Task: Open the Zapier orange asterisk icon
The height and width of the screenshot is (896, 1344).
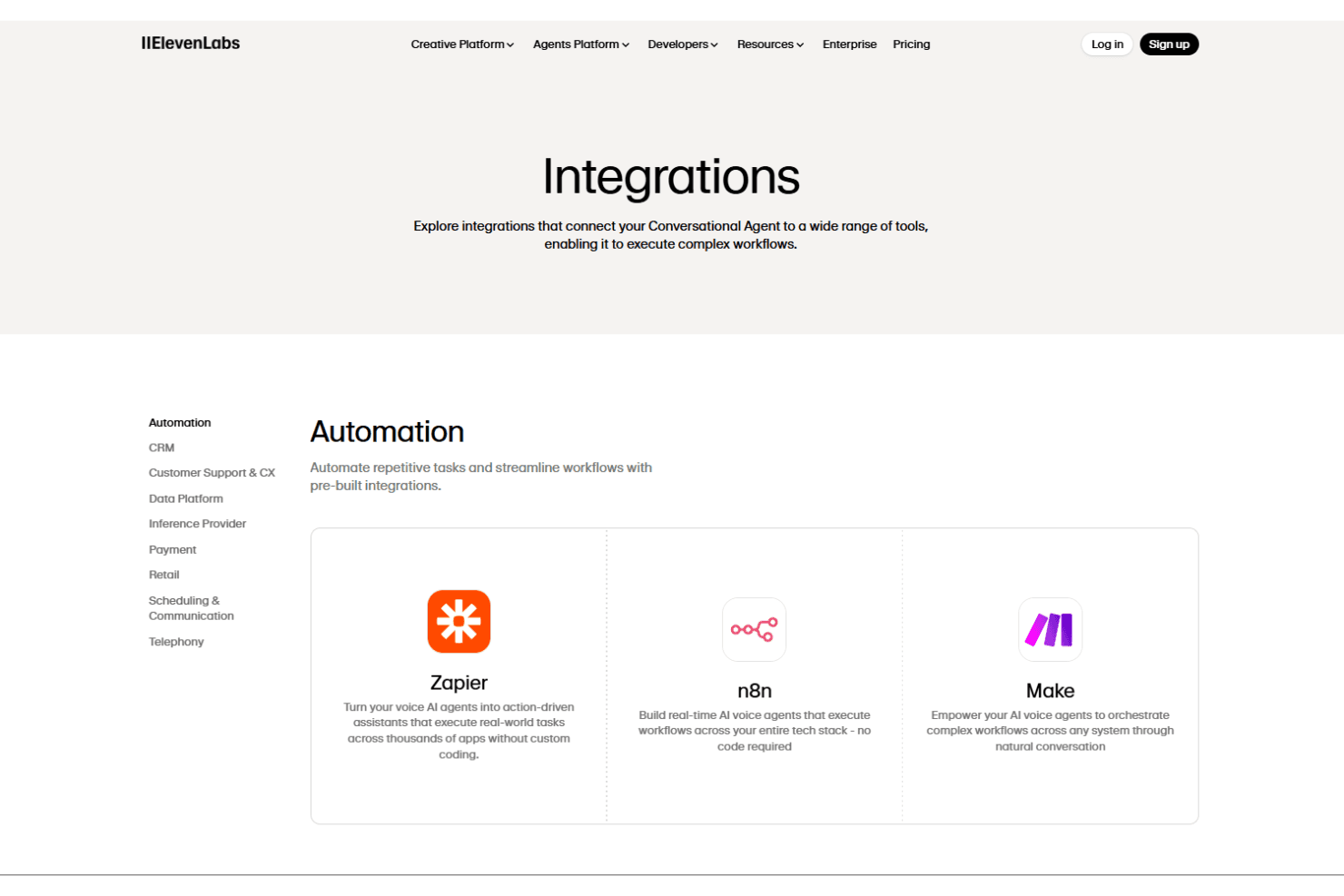Action: point(459,622)
